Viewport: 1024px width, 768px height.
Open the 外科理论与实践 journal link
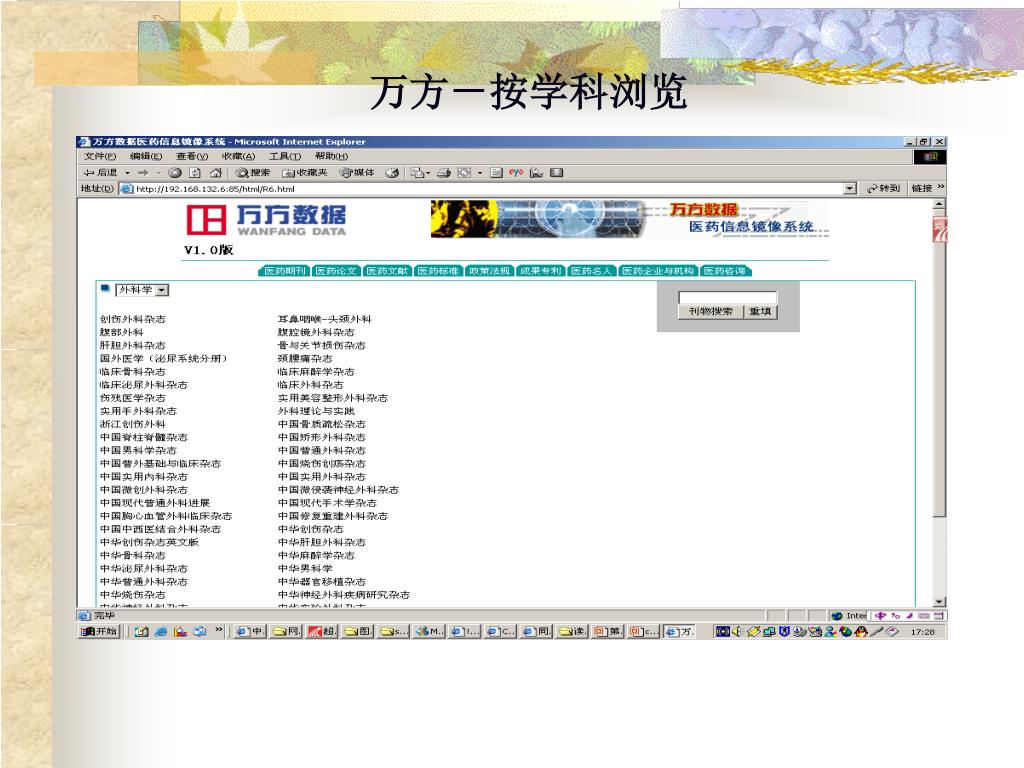pos(316,411)
